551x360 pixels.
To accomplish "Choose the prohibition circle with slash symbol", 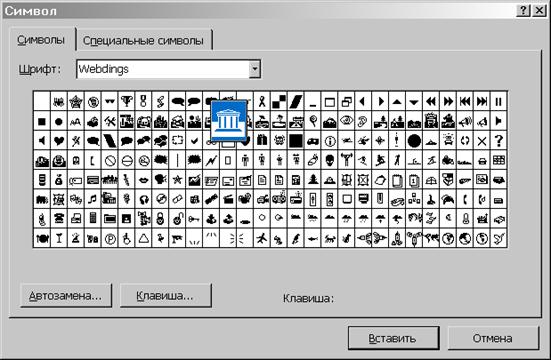I will click(x=110, y=161).
